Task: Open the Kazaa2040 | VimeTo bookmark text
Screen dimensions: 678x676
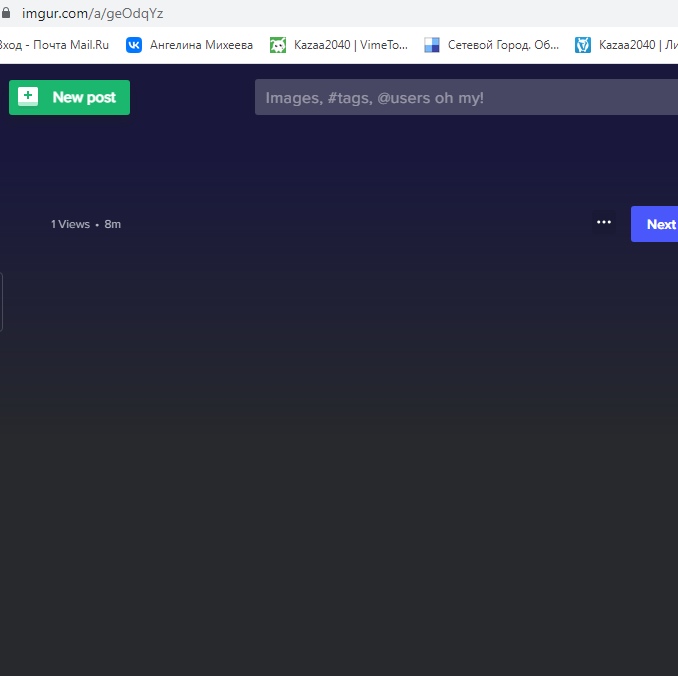Action: [350, 44]
